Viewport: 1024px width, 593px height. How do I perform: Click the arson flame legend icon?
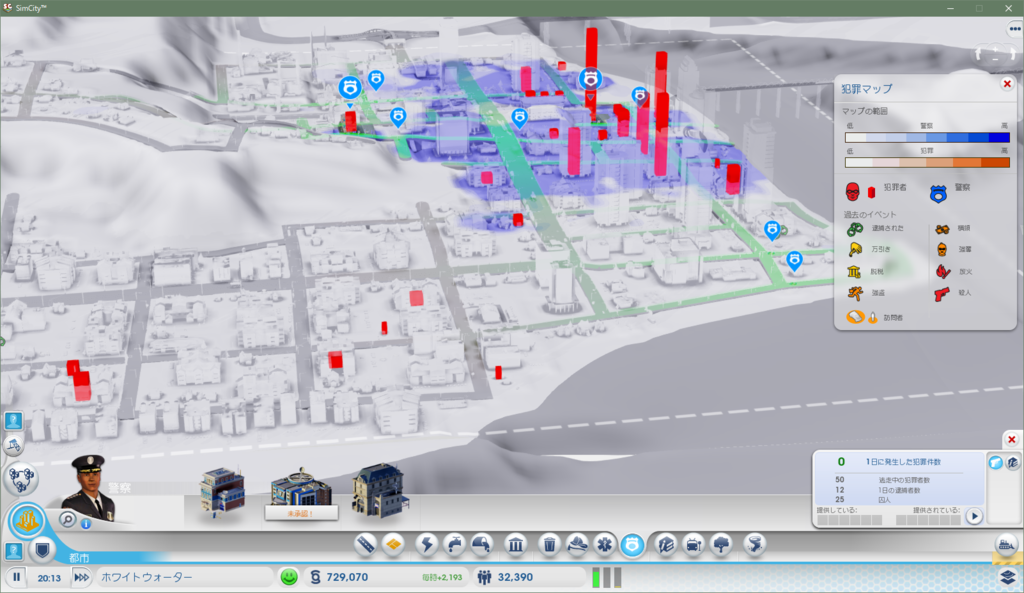pyautogui.click(x=942, y=271)
